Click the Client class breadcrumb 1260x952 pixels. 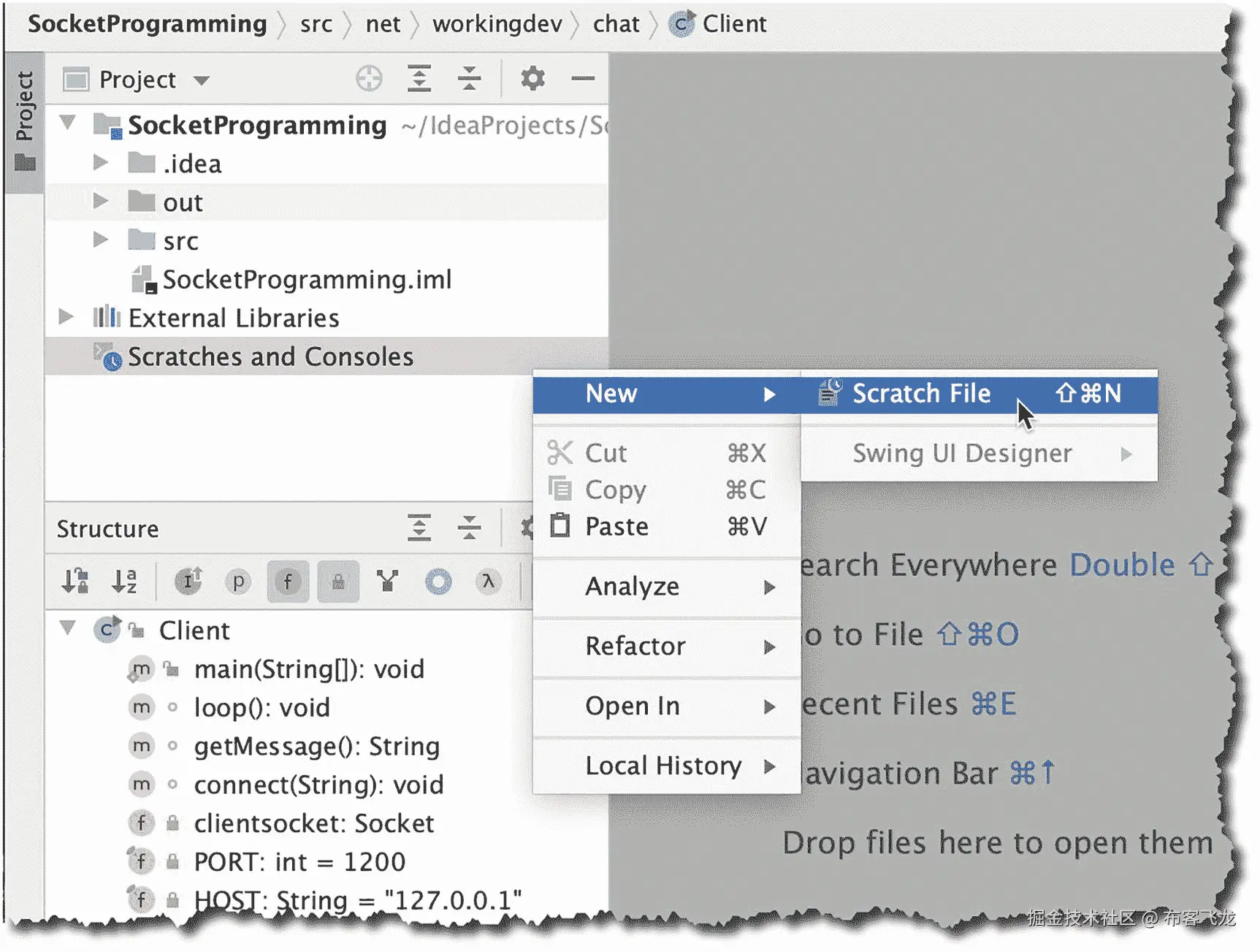718,24
